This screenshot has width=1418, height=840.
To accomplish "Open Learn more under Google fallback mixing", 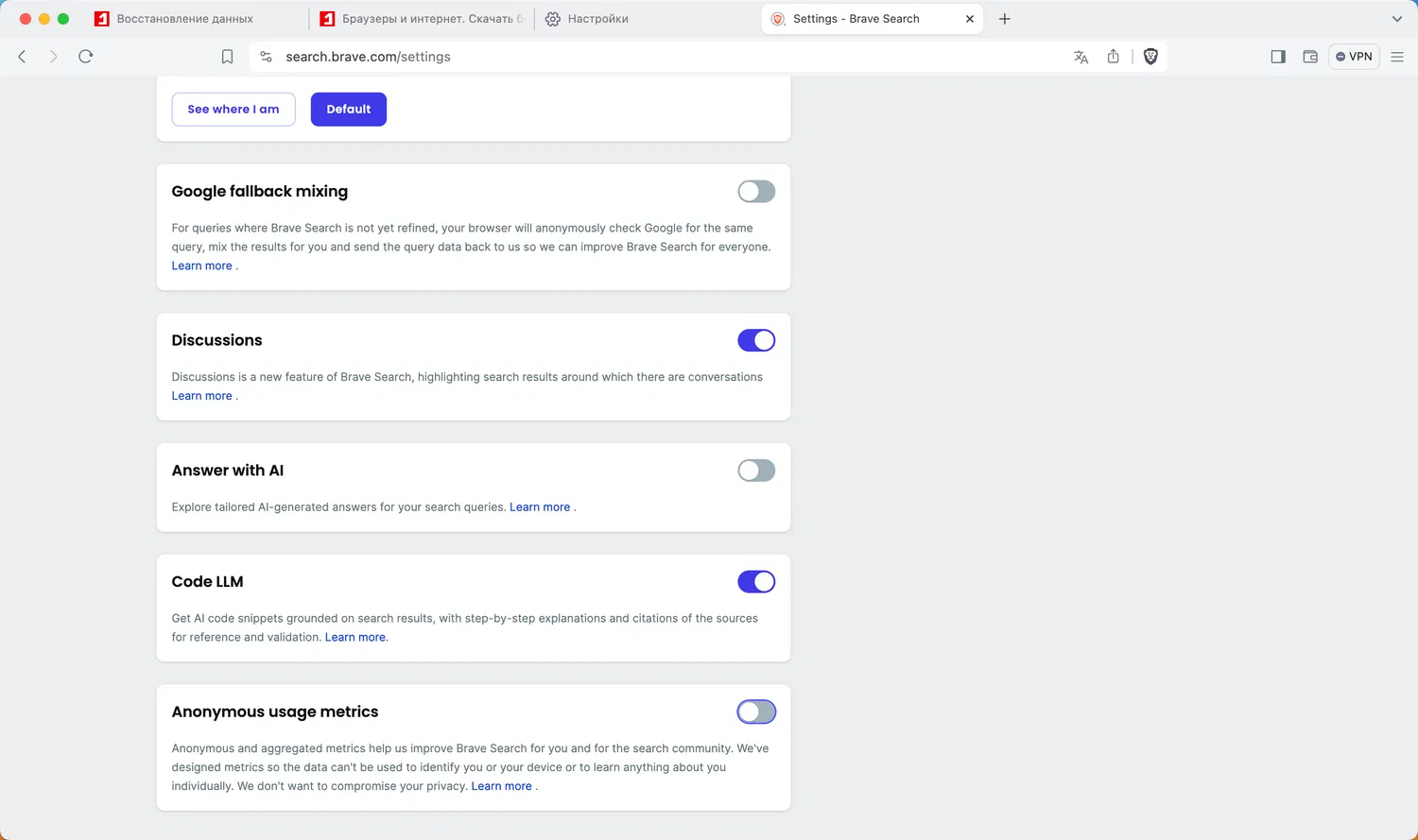I will tap(202, 266).
